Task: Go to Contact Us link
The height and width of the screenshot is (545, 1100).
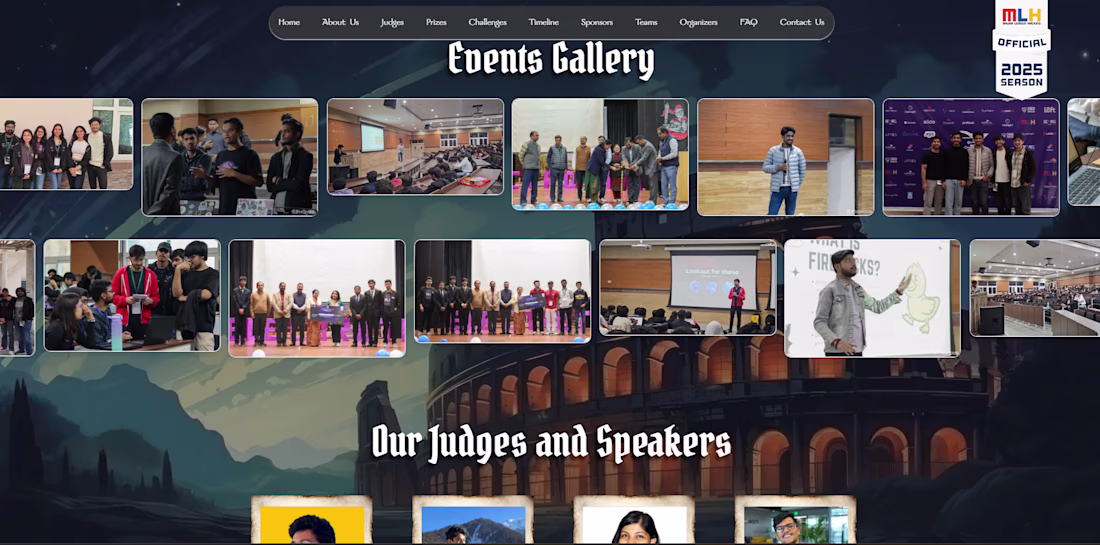Action: [802, 22]
